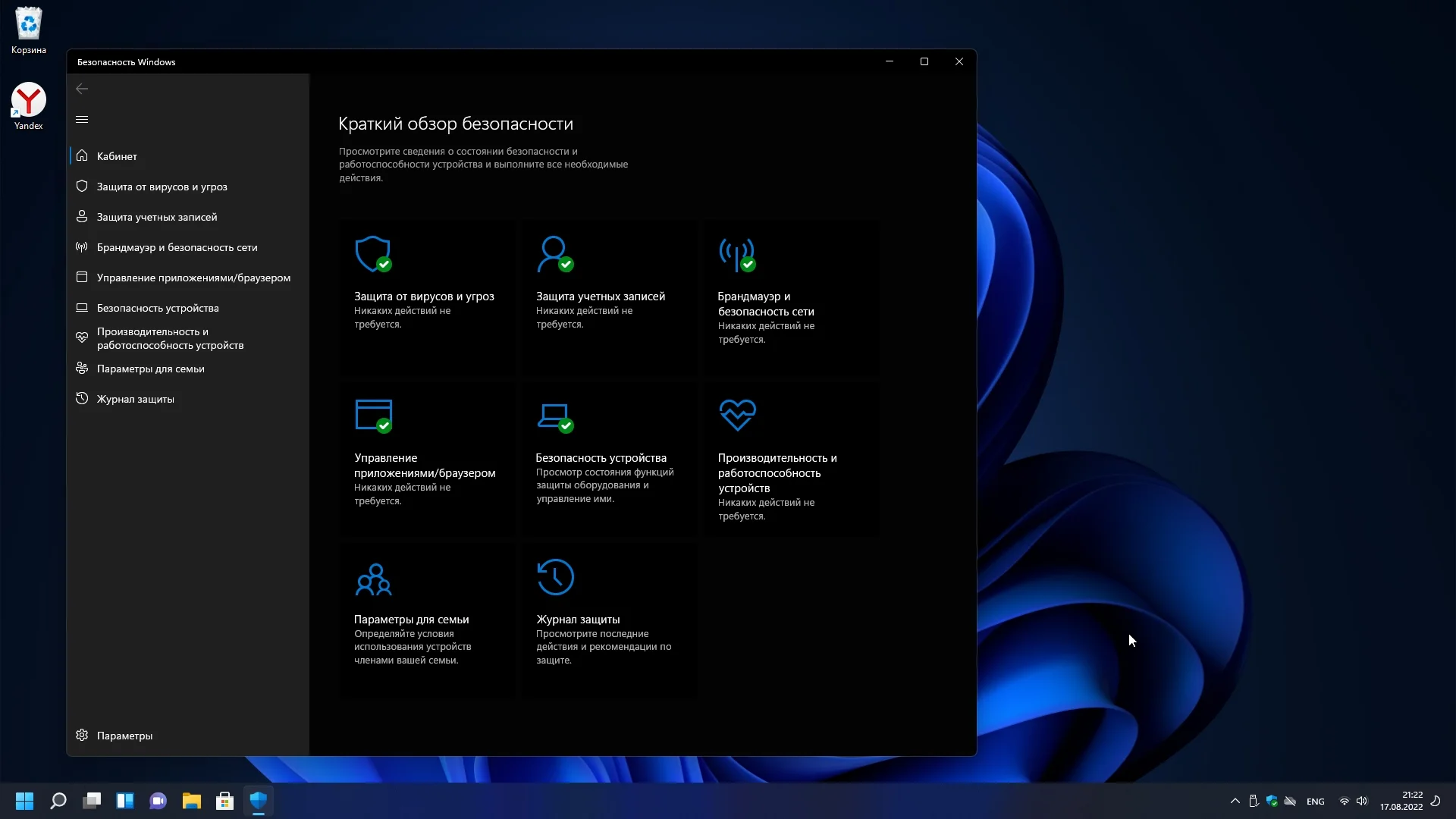Open the family options people tile icon
This screenshot has height=819, width=1456.
(373, 579)
